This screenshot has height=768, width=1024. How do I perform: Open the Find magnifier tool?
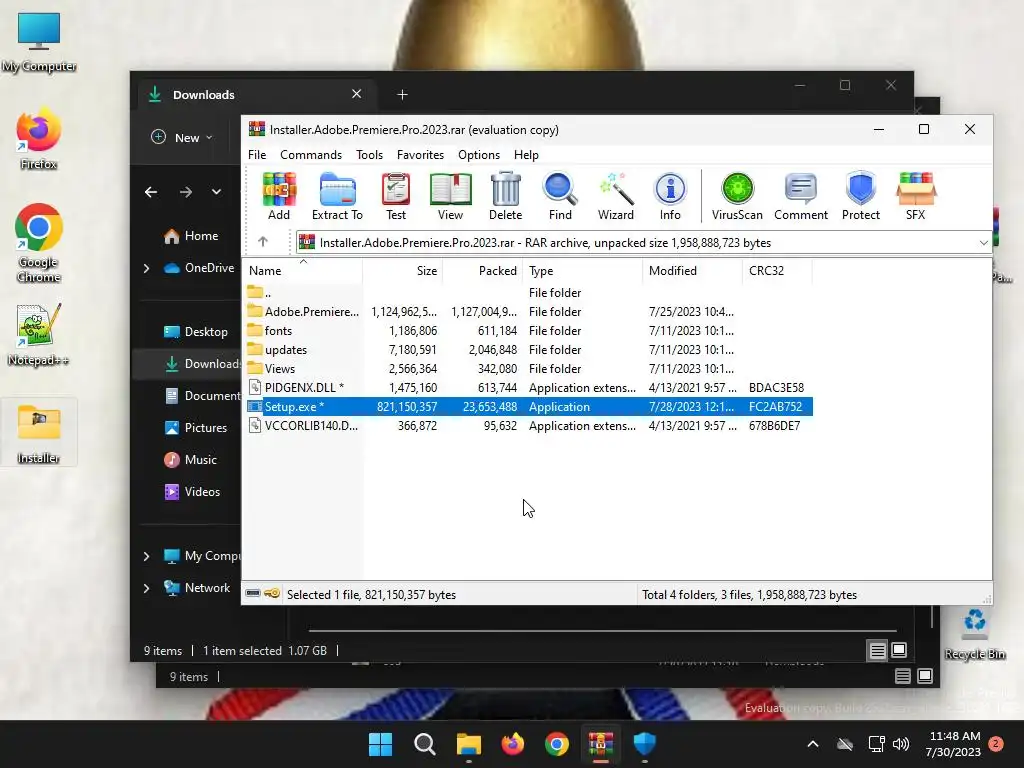pyautogui.click(x=560, y=196)
